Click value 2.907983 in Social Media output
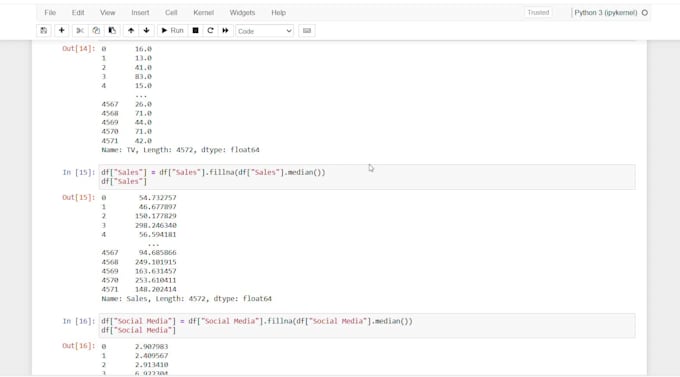This screenshot has width=680, height=377. [151, 346]
